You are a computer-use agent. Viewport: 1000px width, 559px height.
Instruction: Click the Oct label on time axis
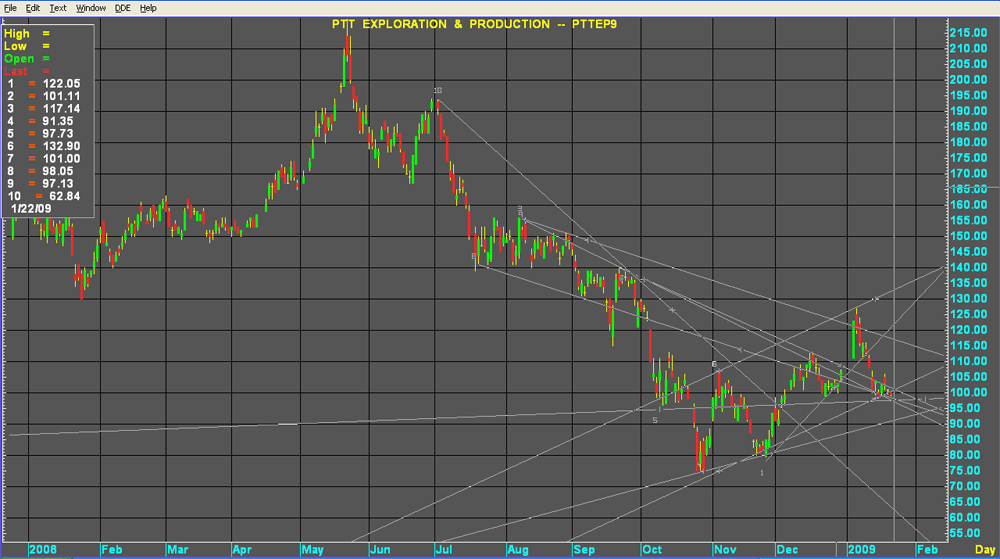pos(652,549)
